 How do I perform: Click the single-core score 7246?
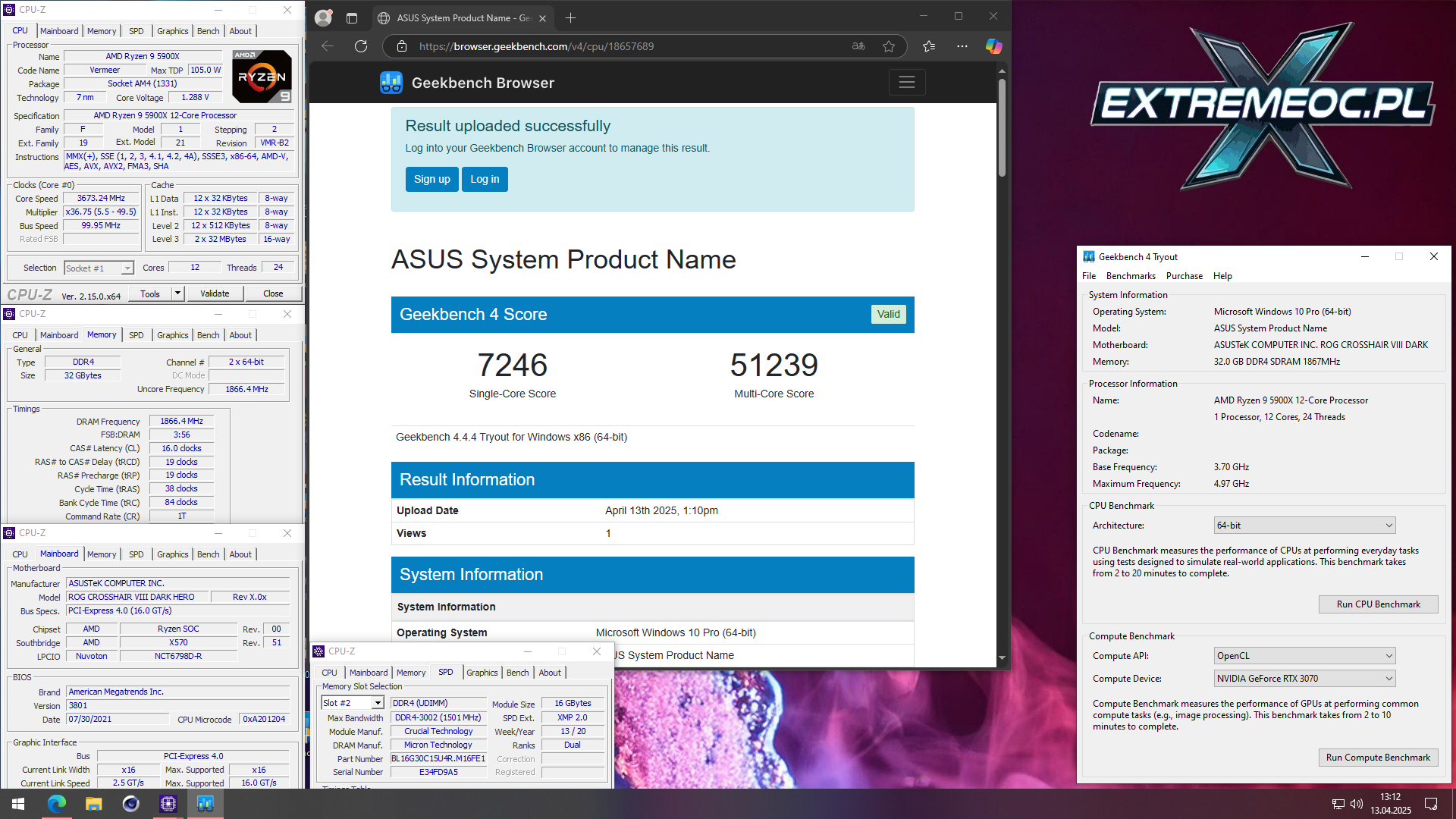coord(512,366)
